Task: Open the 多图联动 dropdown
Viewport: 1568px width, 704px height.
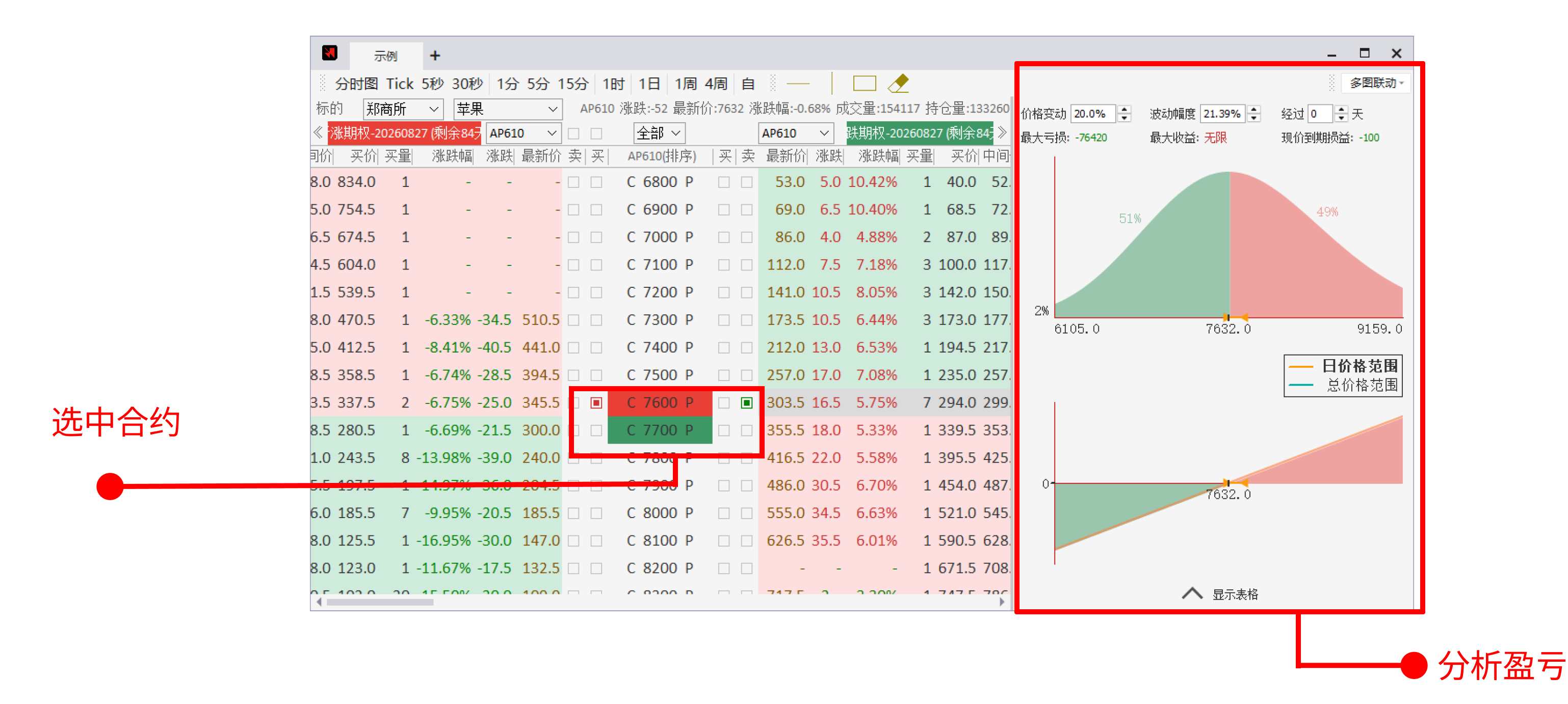Action: (x=1377, y=83)
